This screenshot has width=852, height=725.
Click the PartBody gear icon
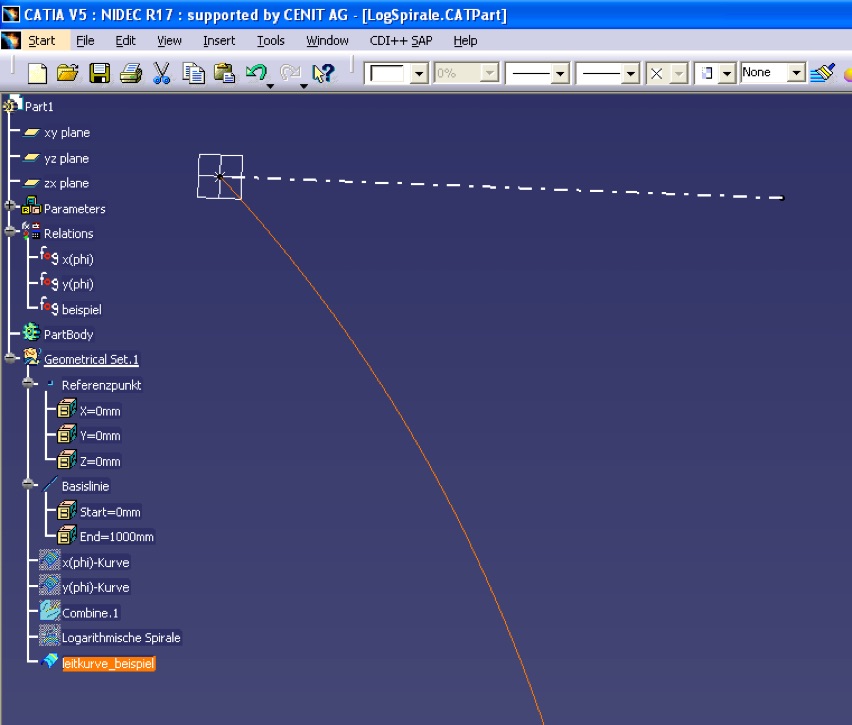[x=32, y=332]
